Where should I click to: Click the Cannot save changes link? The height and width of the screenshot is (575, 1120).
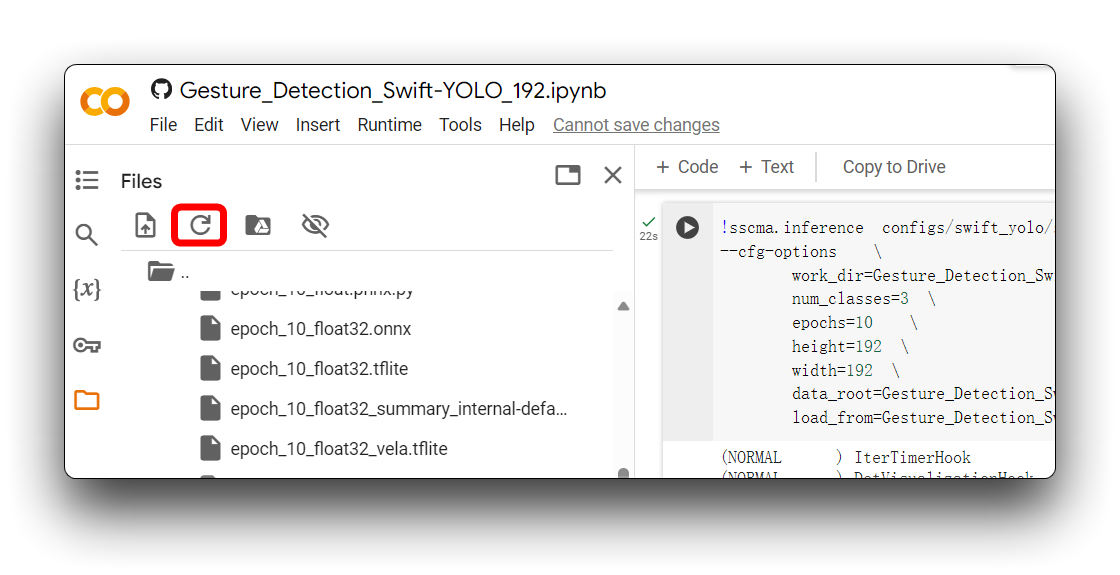point(636,125)
